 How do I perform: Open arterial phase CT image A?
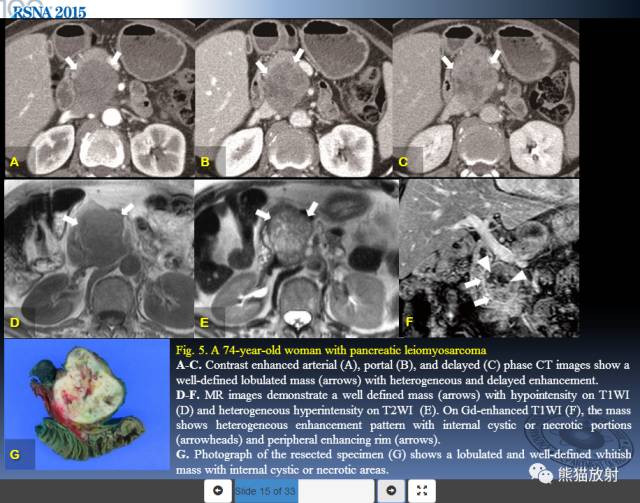click(x=100, y=98)
